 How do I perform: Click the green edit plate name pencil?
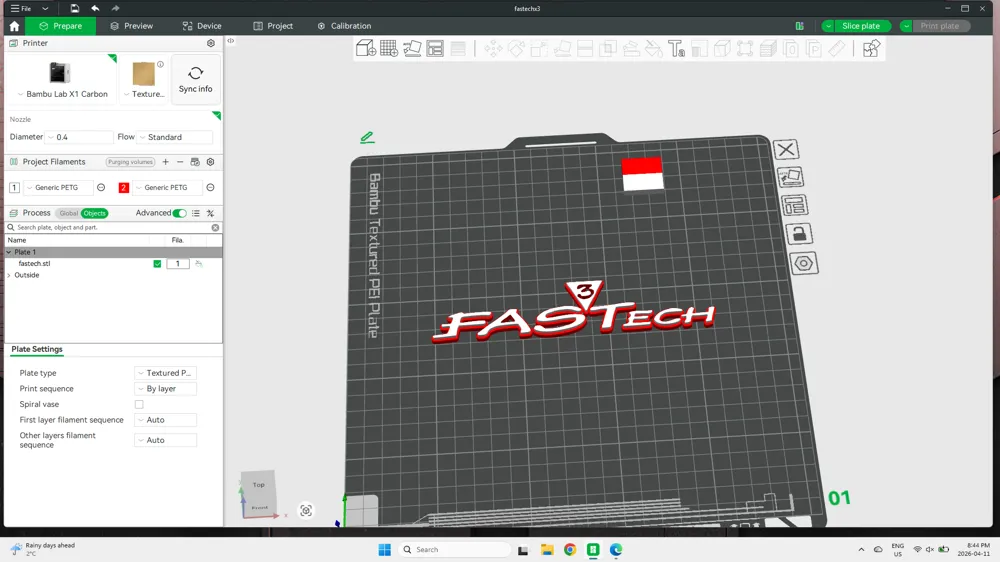pos(367,137)
